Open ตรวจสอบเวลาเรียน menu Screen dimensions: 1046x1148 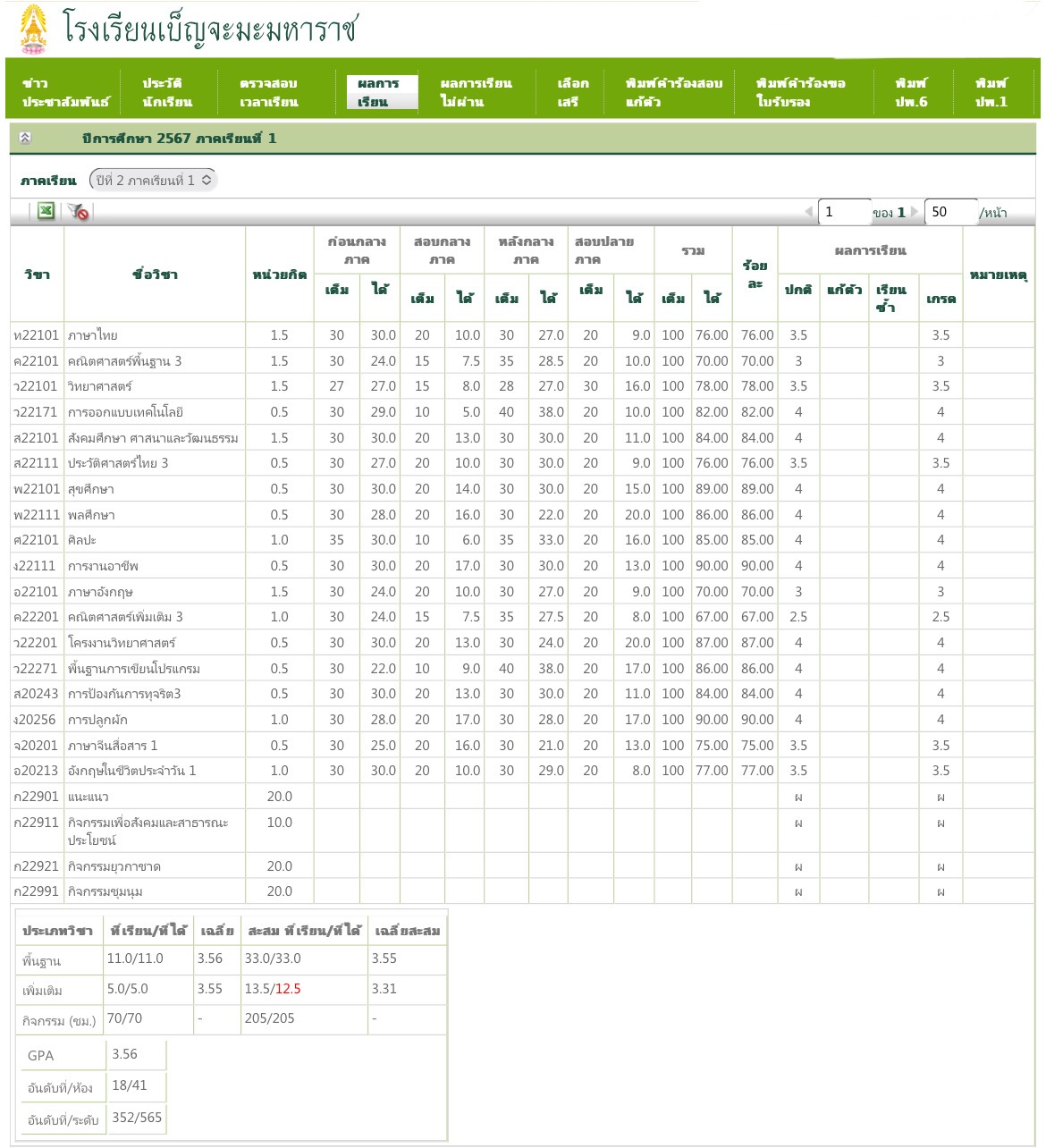click(x=269, y=92)
